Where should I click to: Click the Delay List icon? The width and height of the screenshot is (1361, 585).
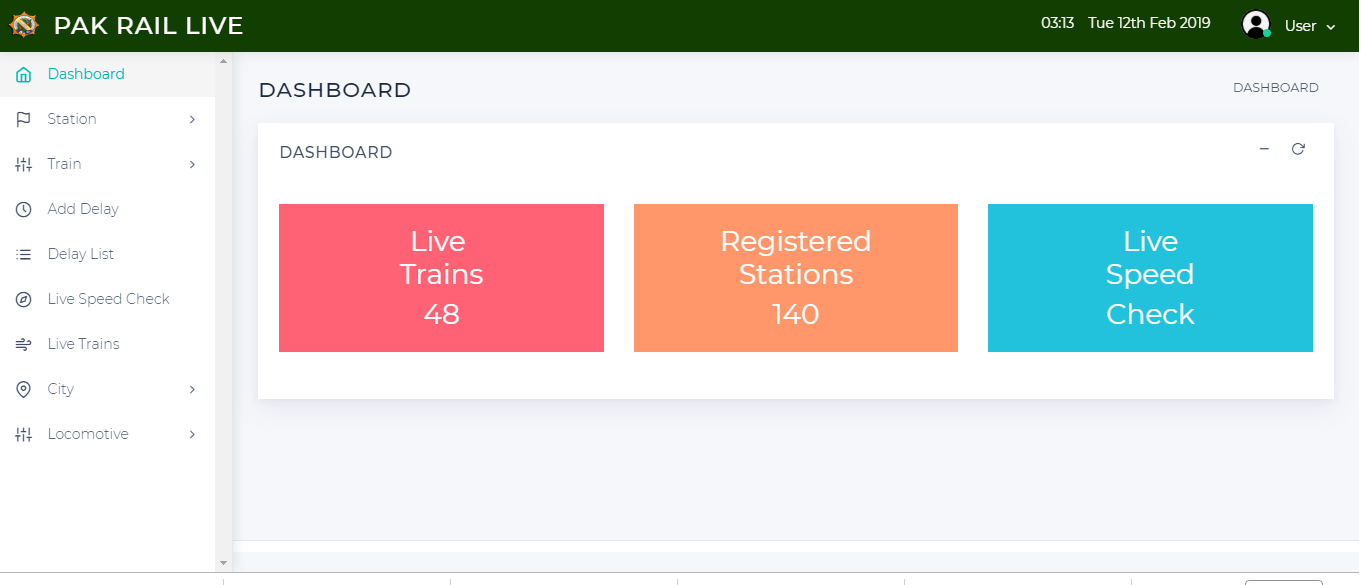pos(24,255)
